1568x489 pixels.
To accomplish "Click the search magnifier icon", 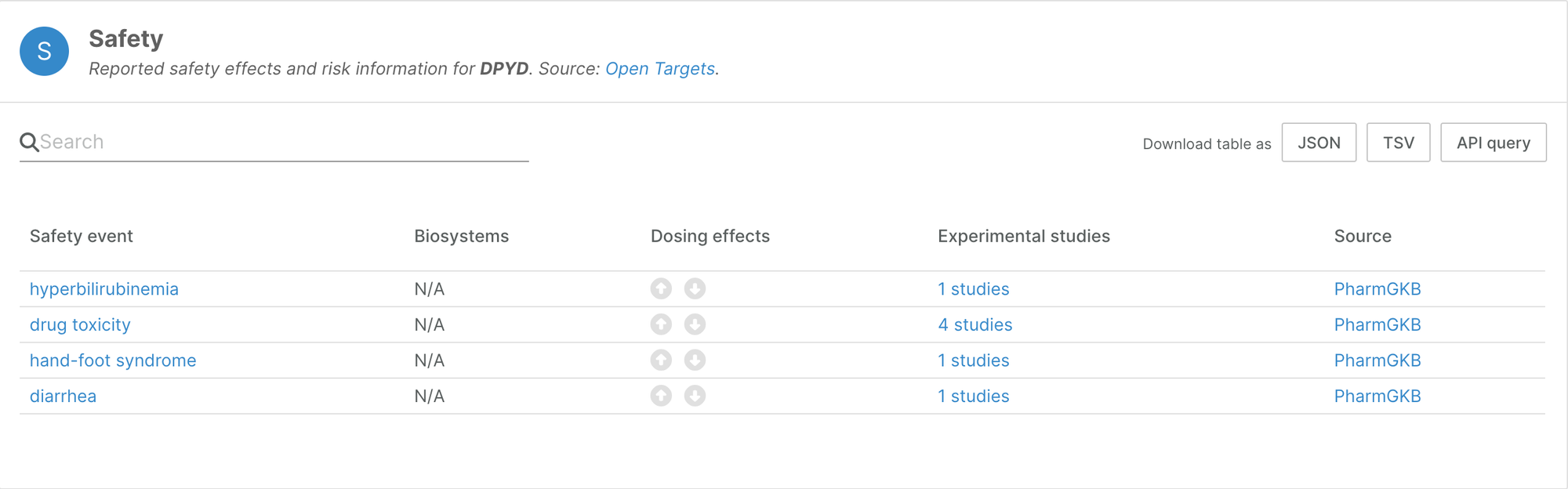I will [x=29, y=142].
